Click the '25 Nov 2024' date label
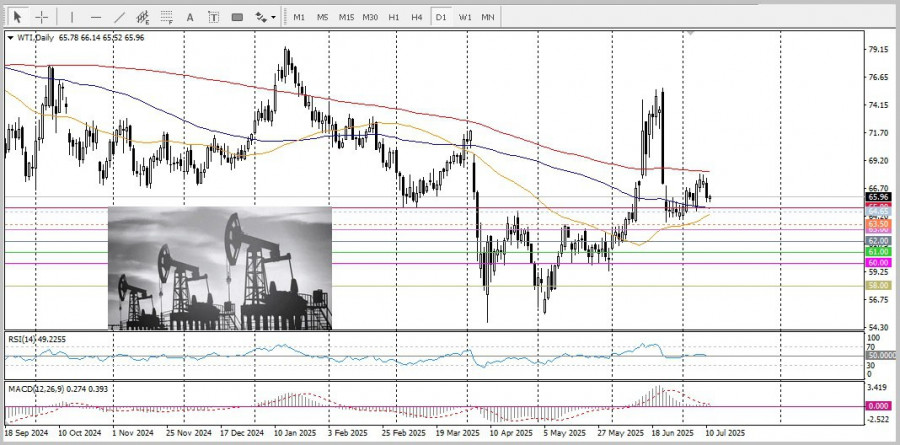 pos(189,432)
